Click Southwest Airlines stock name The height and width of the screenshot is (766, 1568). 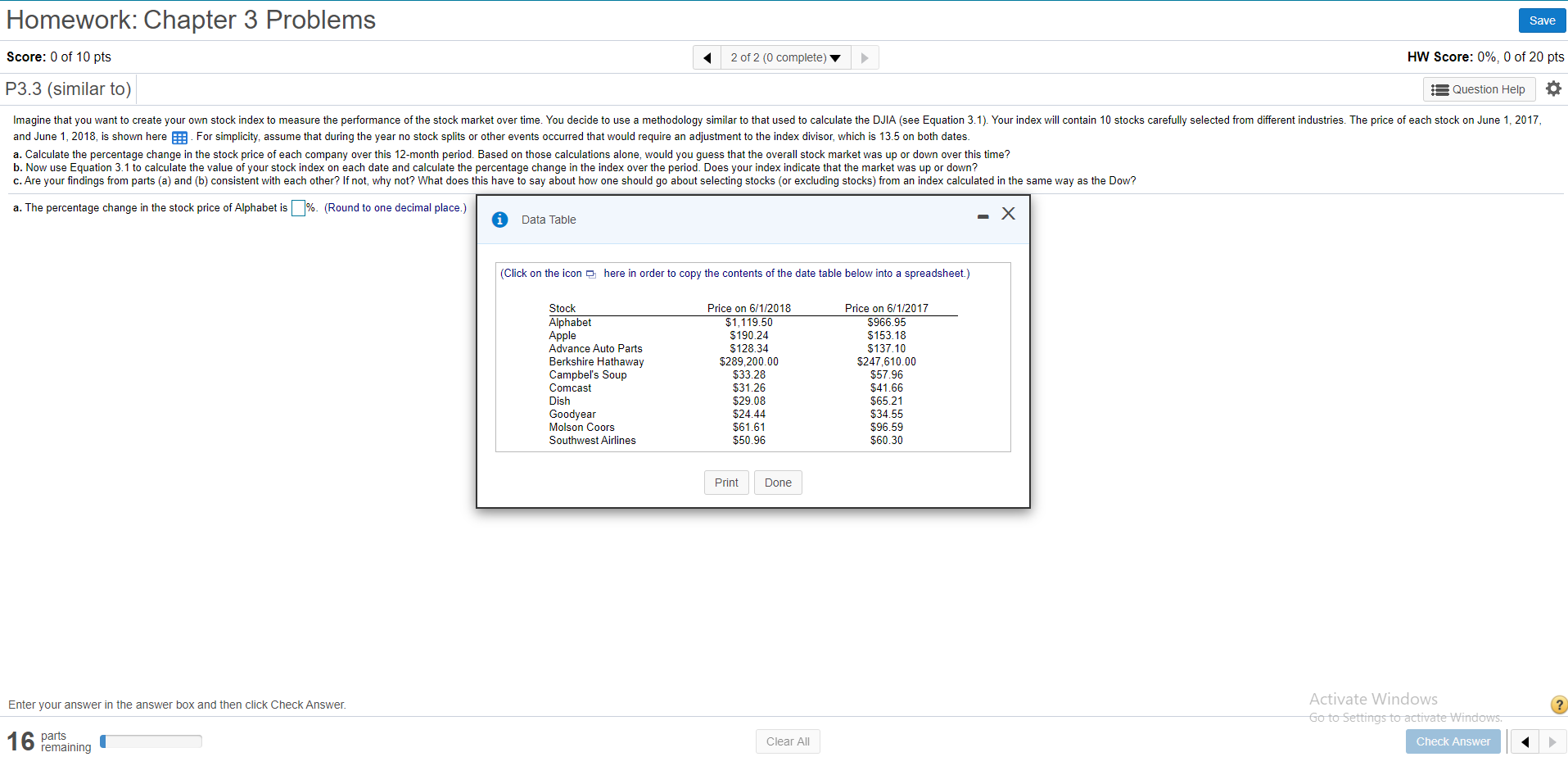point(592,441)
